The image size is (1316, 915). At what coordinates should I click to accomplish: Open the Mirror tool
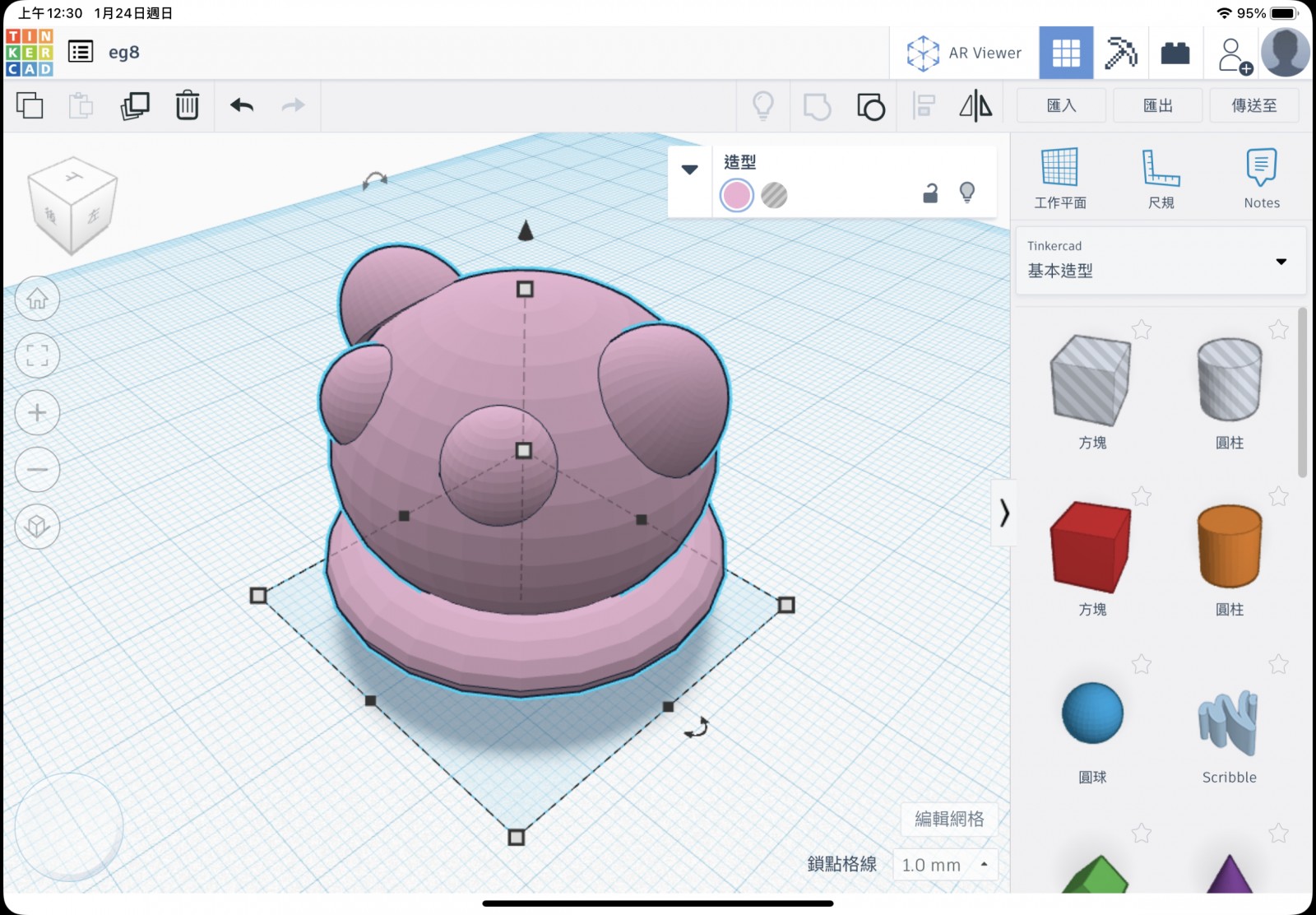point(975,105)
